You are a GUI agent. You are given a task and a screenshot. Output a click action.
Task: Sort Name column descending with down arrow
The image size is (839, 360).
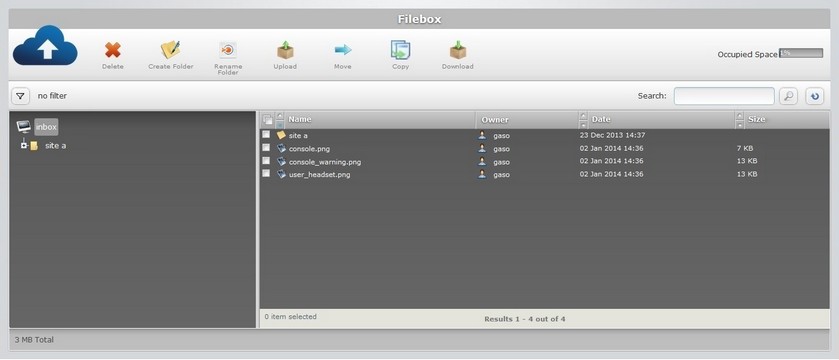click(280, 125)
